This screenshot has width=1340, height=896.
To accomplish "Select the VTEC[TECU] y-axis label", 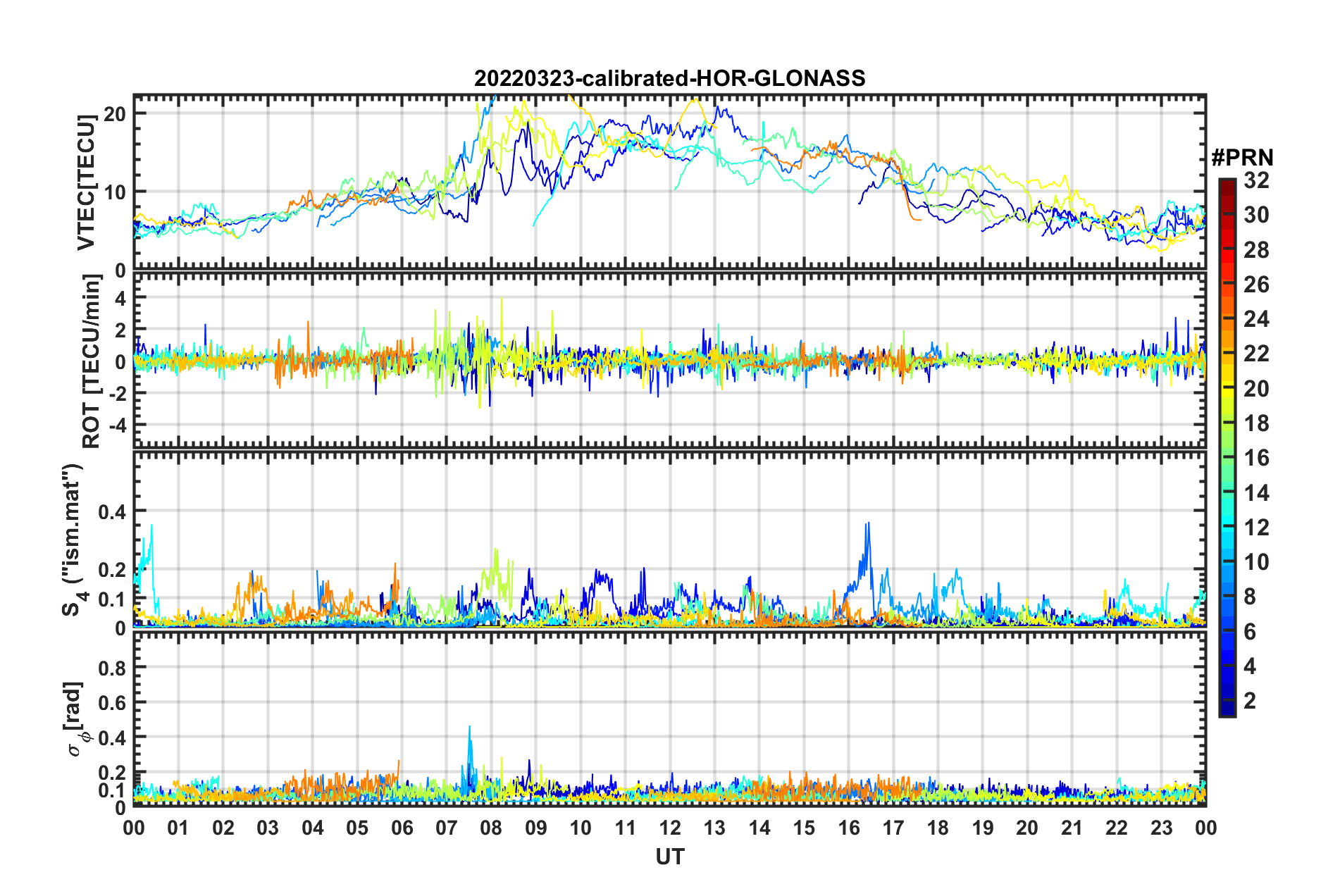I will coord(86,182).
